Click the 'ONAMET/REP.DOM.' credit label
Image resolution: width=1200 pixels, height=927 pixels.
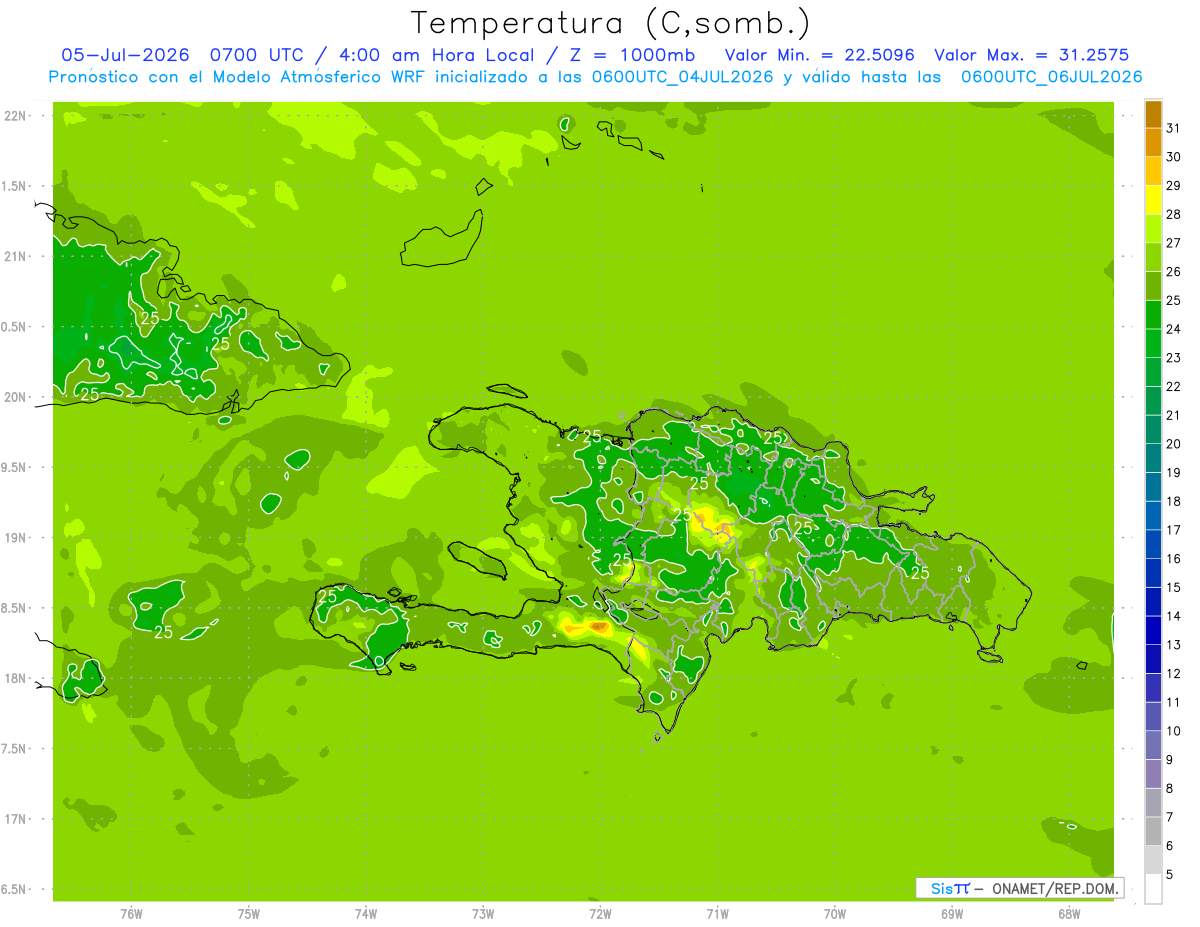(x=1055, y=888)
